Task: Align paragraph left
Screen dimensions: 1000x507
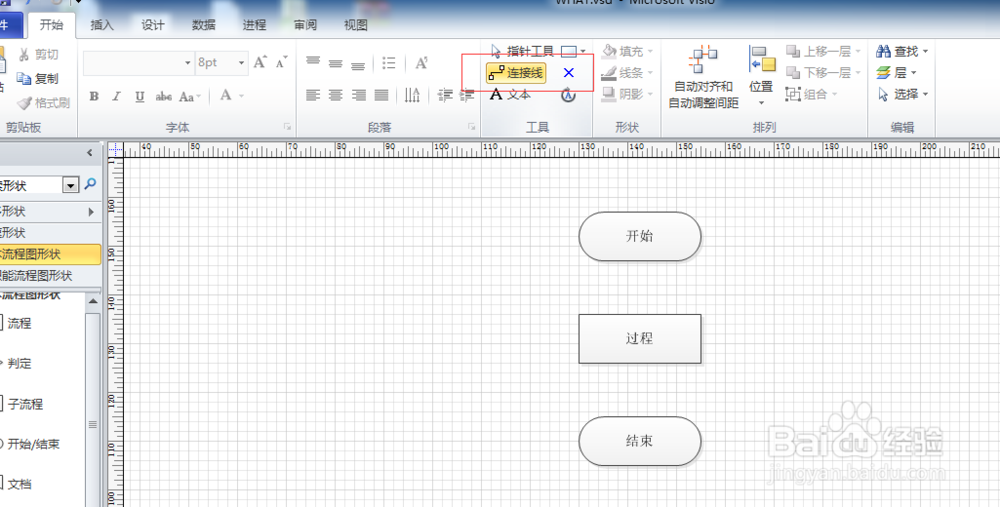Action: coord(312,95)
